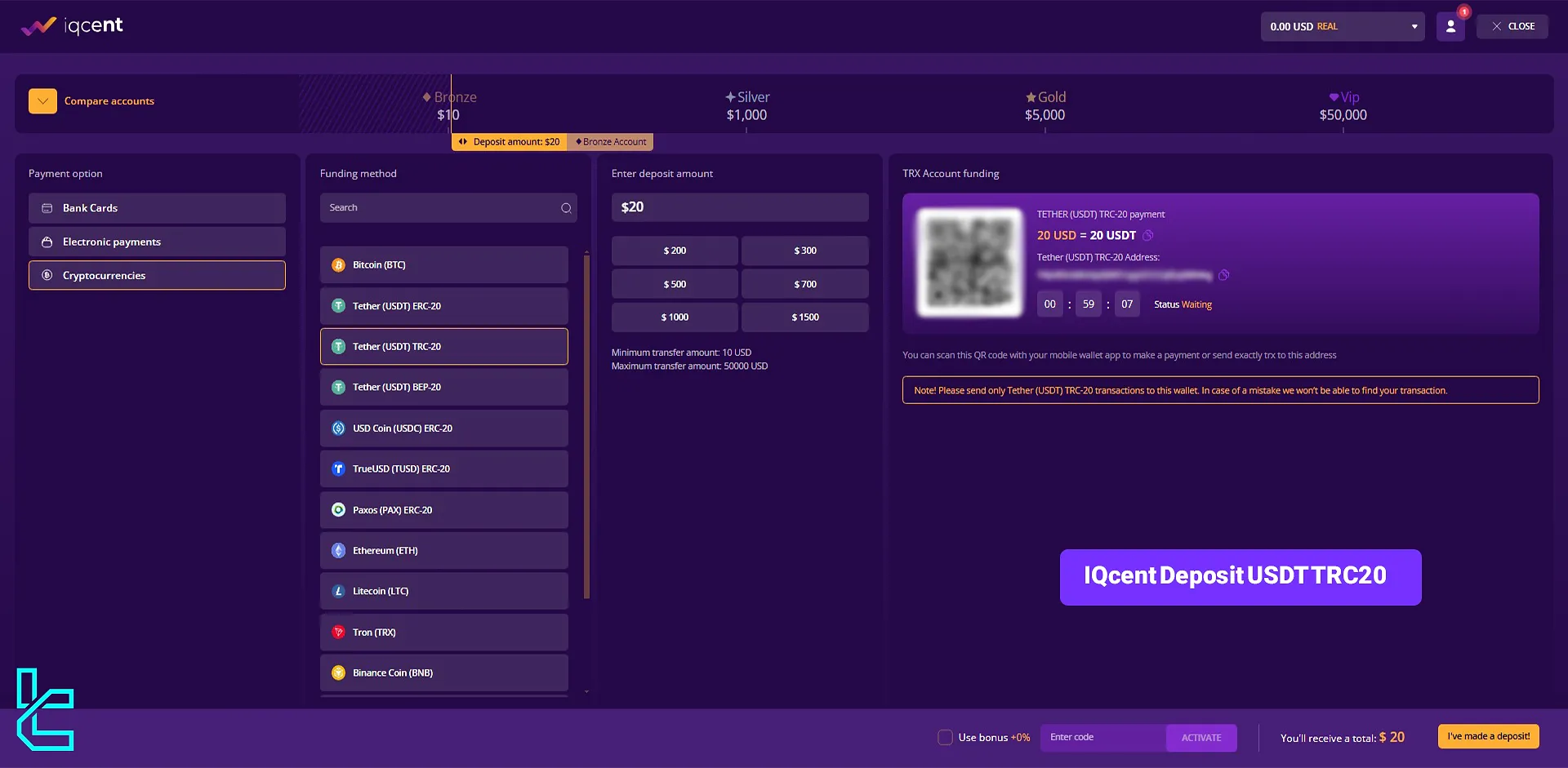Screen dimensions: 1568x768
Task: Click the Compare accounts link
Action: pos(109,101)
